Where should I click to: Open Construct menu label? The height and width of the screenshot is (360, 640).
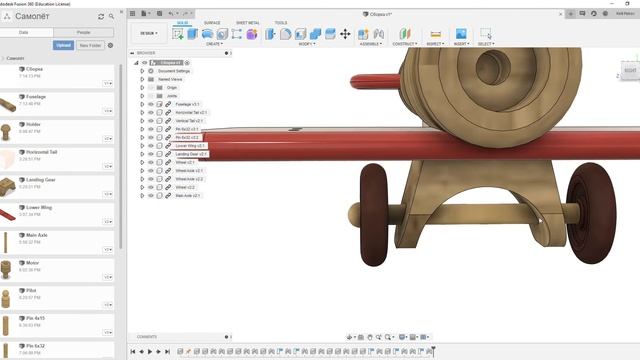[x=404, y=44]
